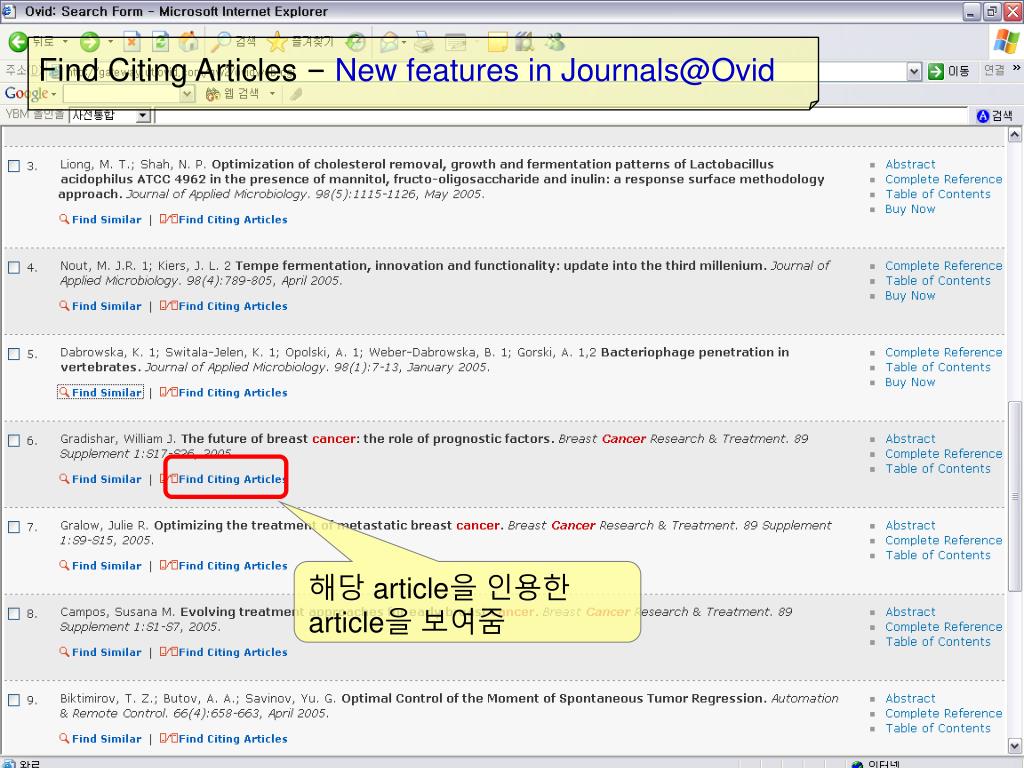Check the box for article 3 by Liong
This screenshot has width=1024, height=768.
coord(14,166)
